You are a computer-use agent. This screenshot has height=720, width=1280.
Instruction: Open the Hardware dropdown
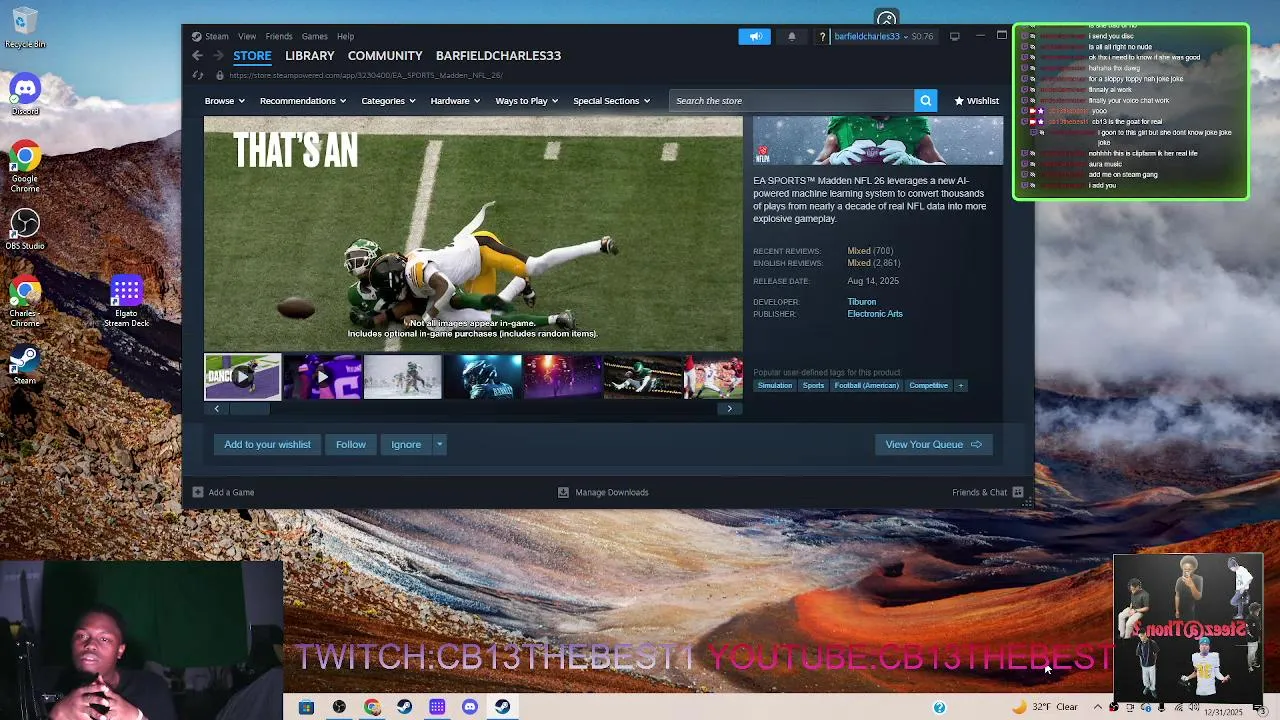pos(455,101)
